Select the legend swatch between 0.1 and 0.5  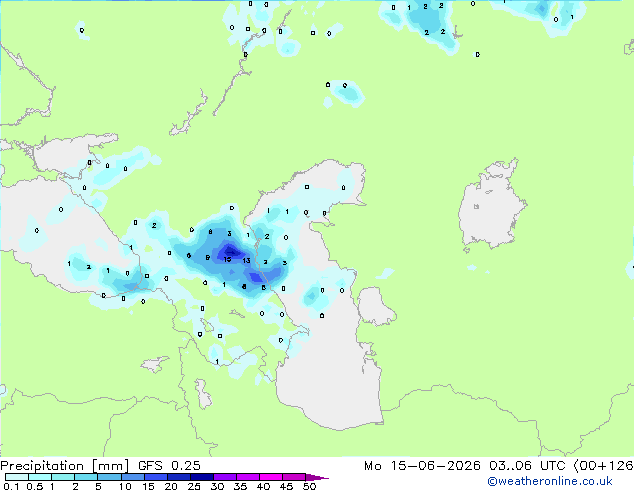tap(17, 477)
